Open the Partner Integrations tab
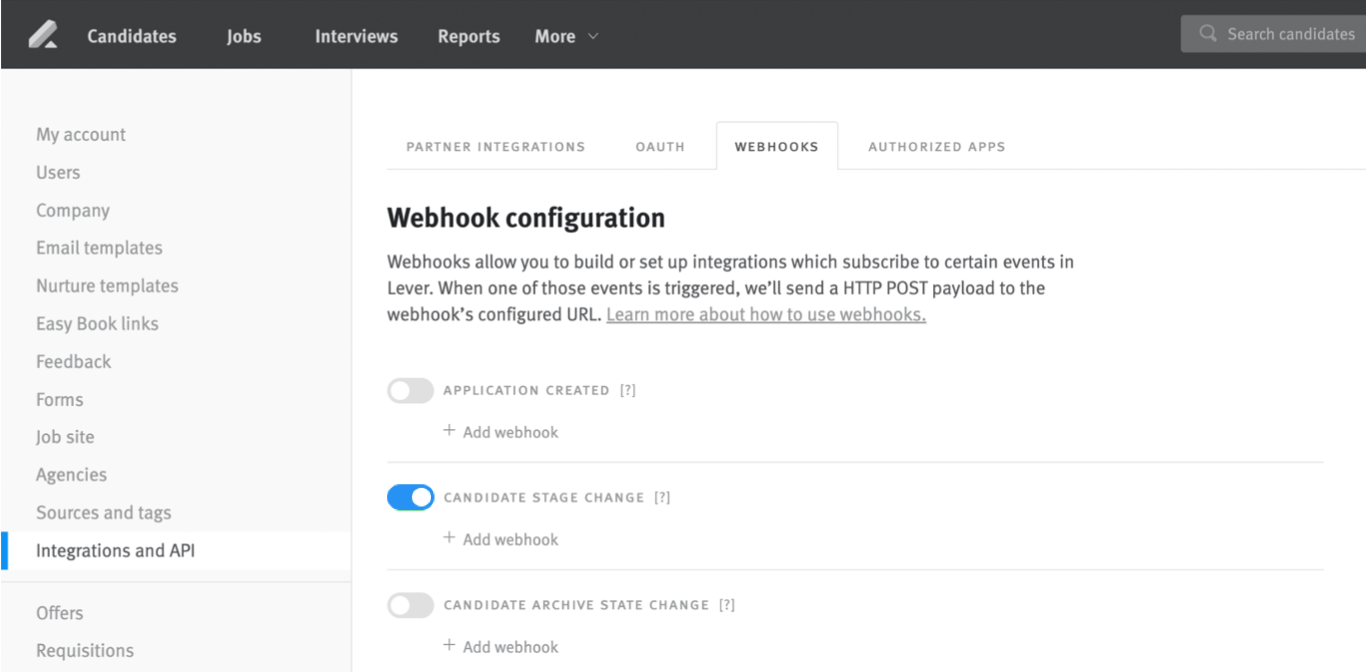Image resolution: width=1368 pixels, height=672 pixels. [x=495, y=146]
